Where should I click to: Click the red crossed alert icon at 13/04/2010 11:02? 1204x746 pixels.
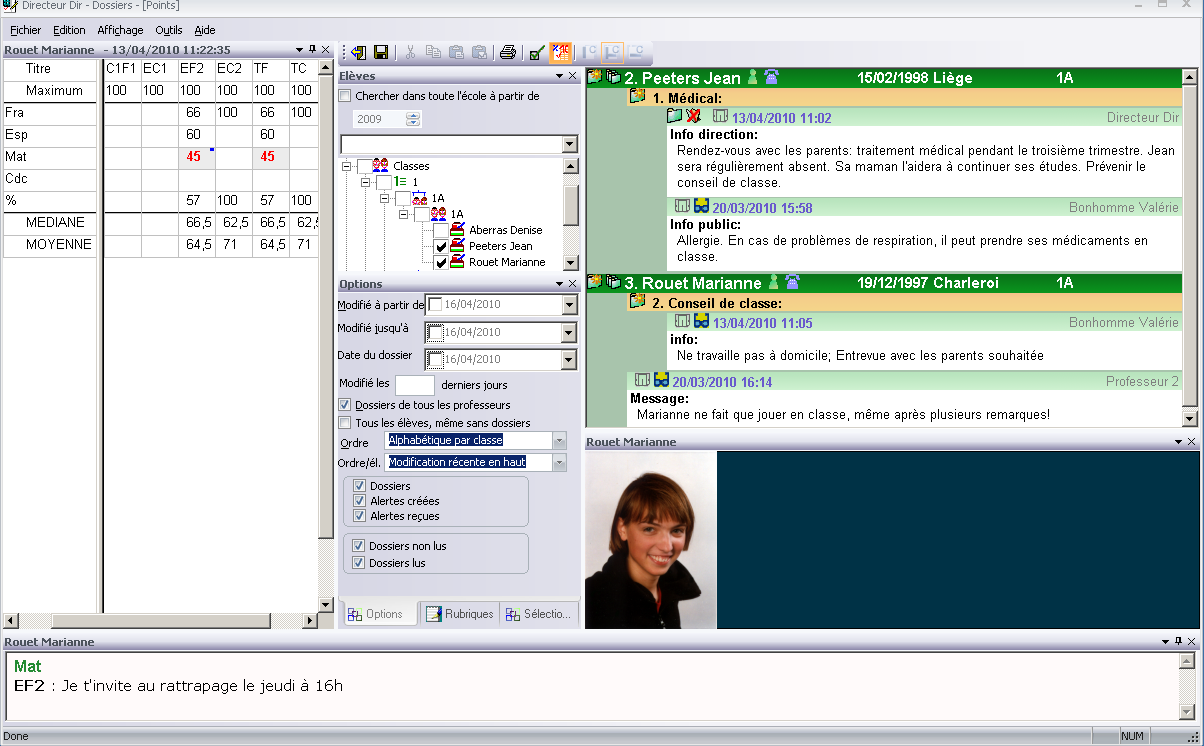pos(694,117)
